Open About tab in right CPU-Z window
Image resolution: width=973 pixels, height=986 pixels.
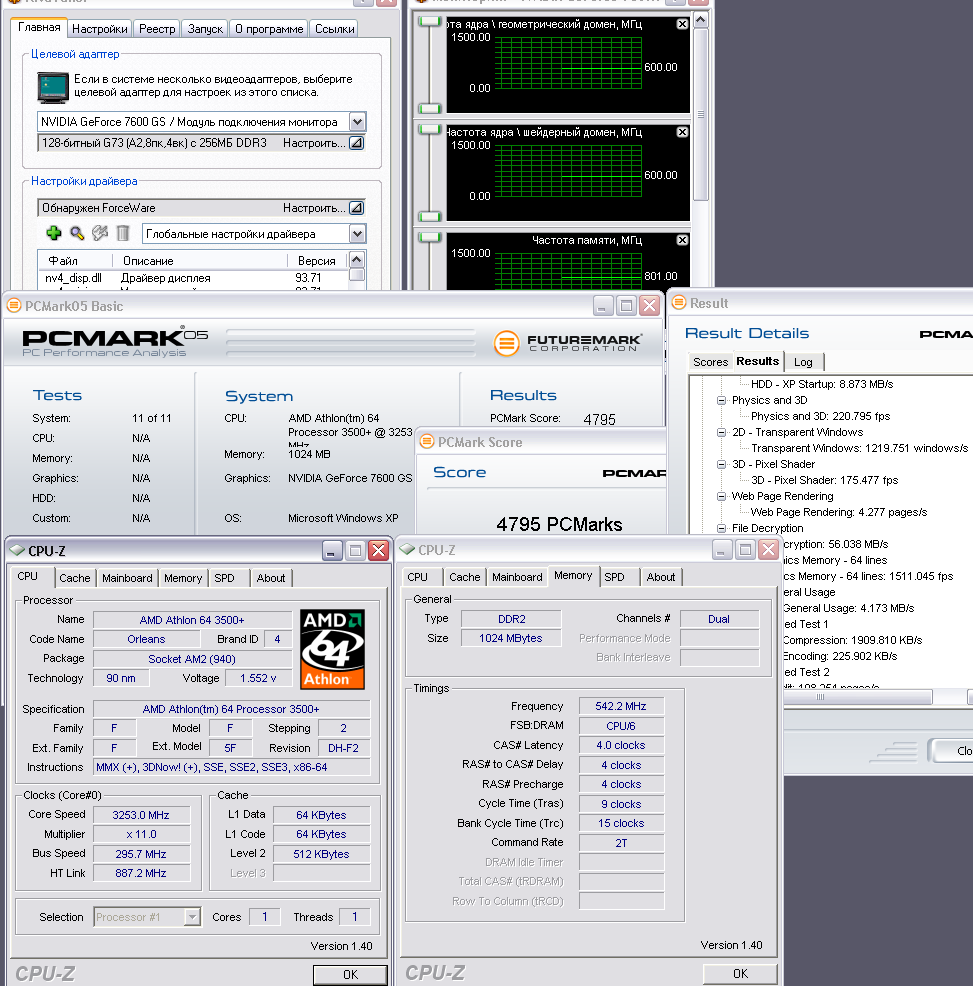pyautogui.click(x=660, y=577)
